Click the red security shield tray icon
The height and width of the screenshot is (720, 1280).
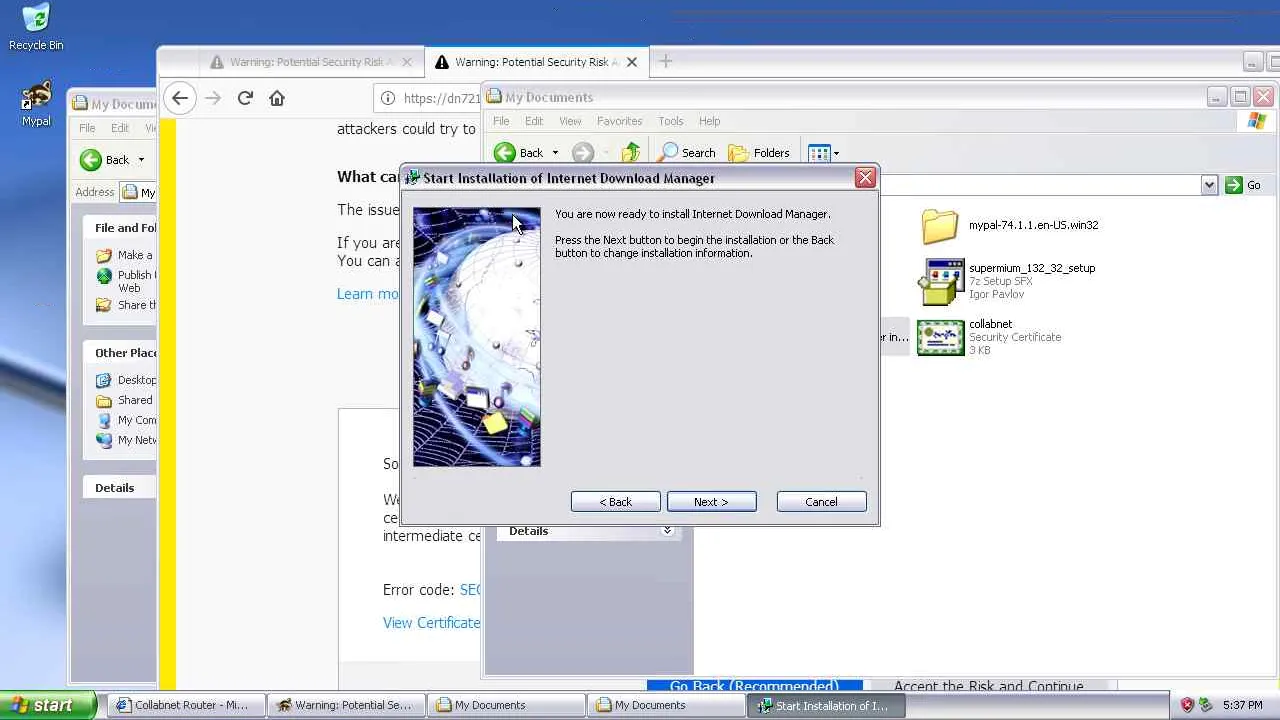coord(1187,705)
